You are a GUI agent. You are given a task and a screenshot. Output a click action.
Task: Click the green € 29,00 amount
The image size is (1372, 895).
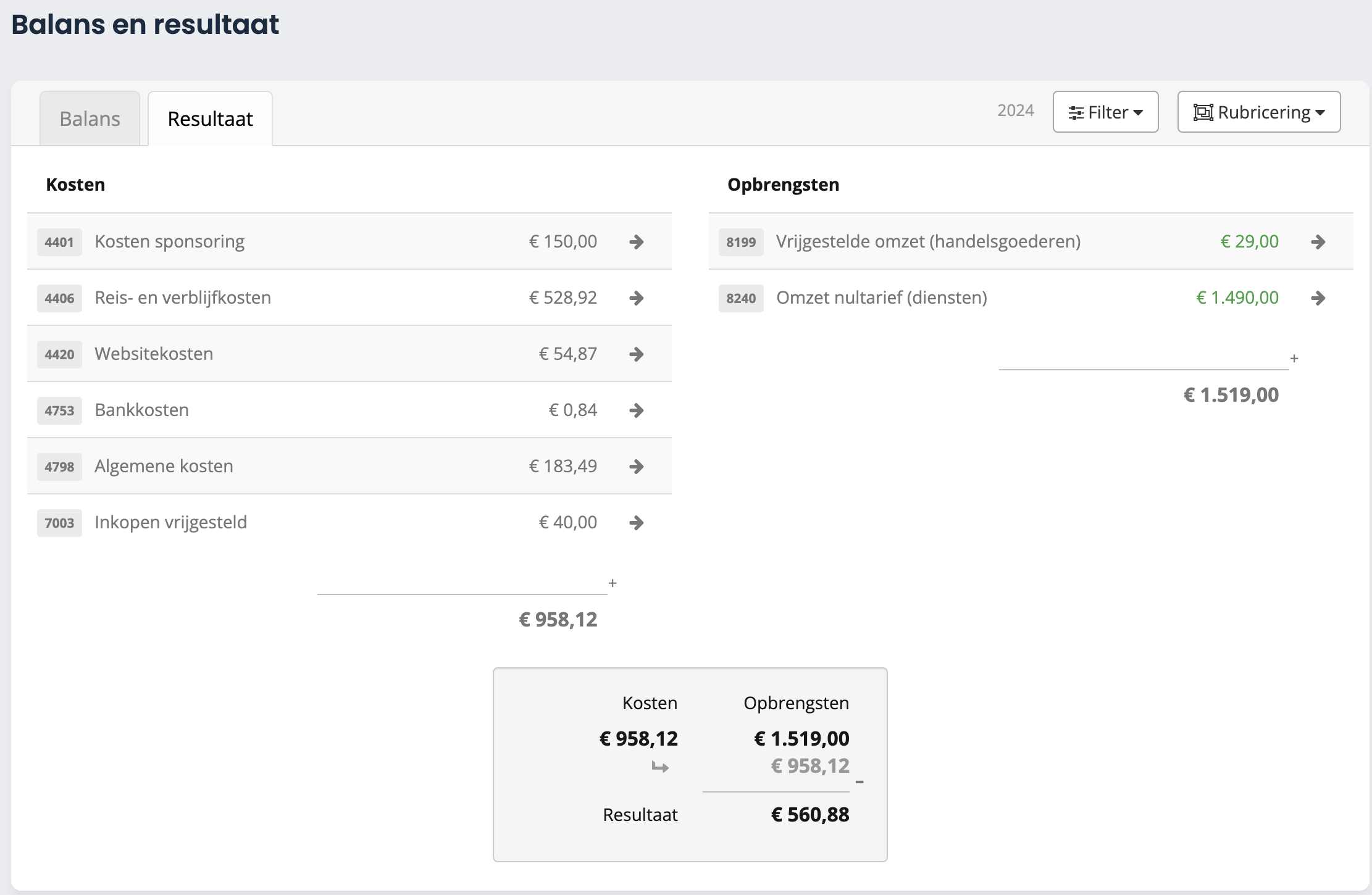pyautogui.click(x=1249, y=241)
